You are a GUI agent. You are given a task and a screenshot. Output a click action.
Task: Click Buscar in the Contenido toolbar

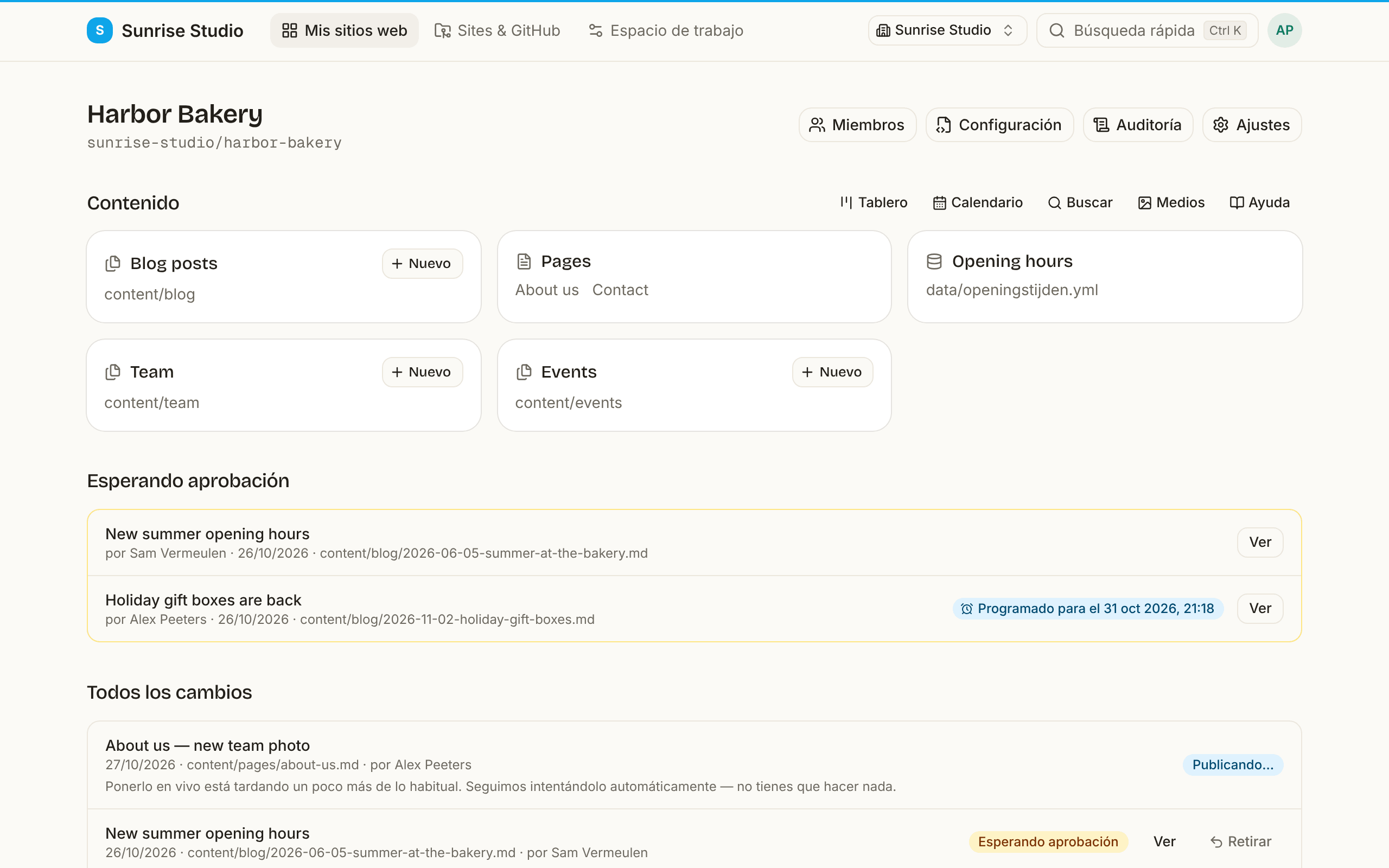[x=1080, y=203]
